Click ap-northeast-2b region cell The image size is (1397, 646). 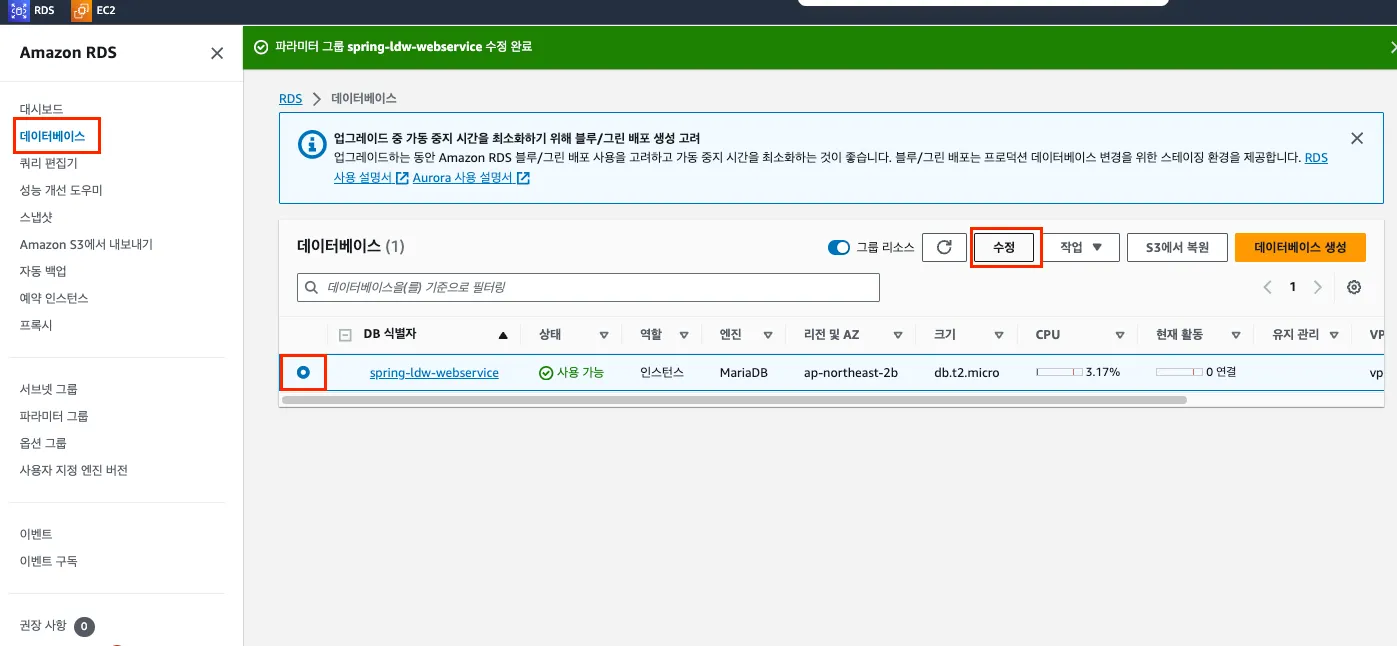pos(851,372)
